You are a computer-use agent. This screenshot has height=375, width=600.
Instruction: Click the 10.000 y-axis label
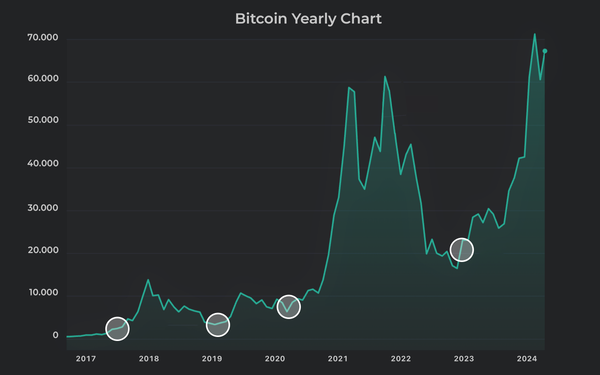click(x=44, y=292)
